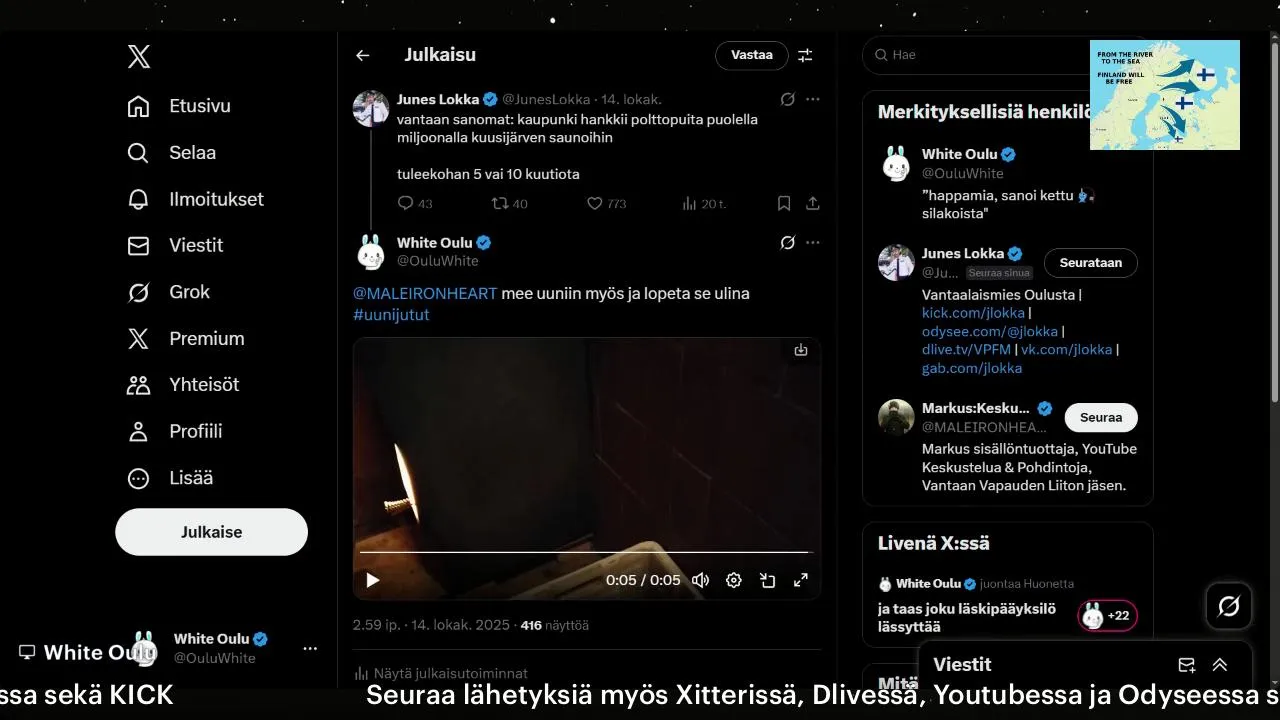Open Grok from sidebar menu
Screen dimensions: 1280x720
[x=170, y=292]
